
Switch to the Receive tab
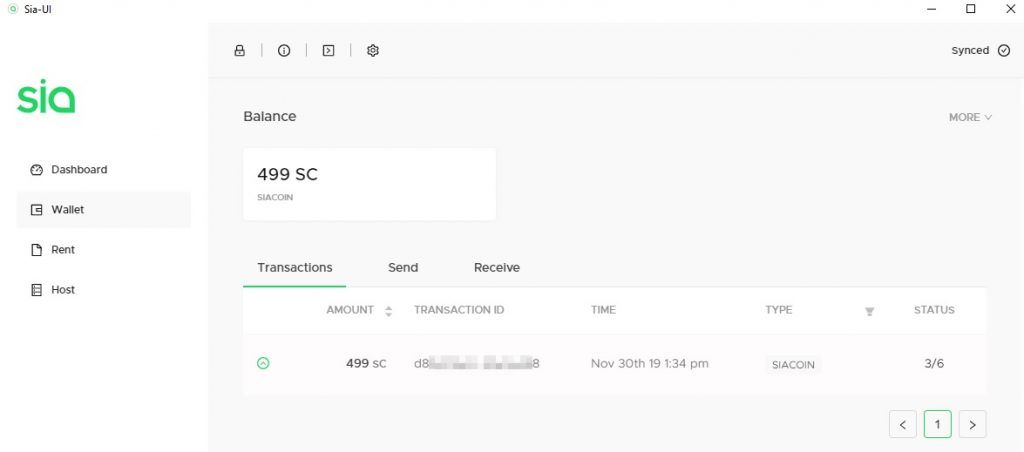pyautogui.click(x=497, y=268)
